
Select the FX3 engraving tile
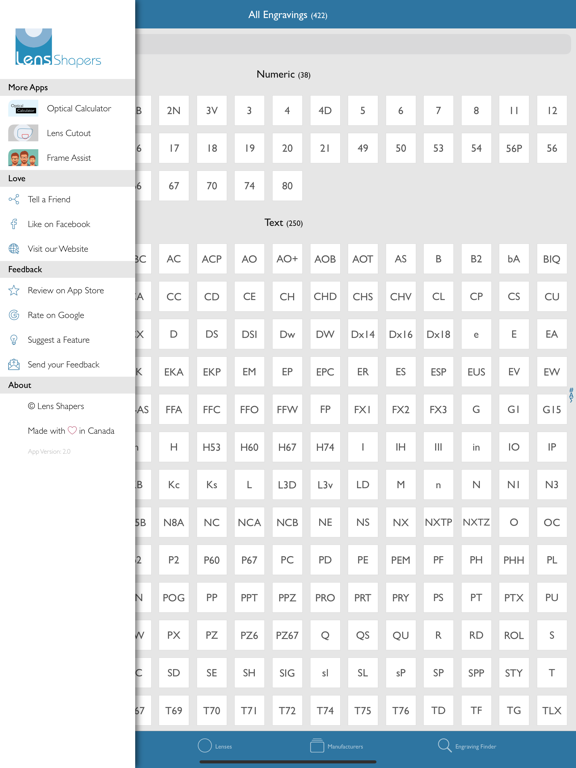[438, 409]
